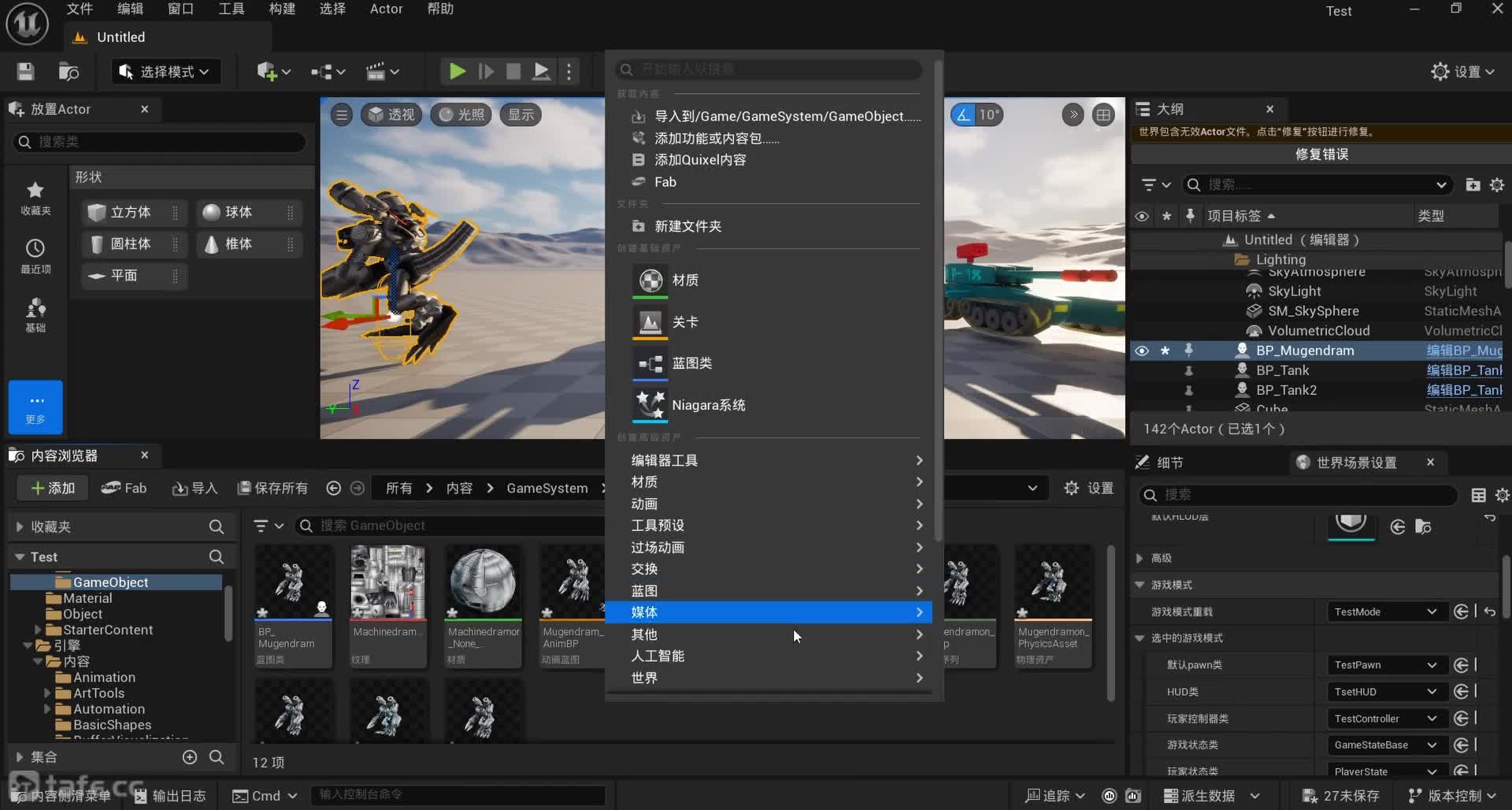Open the content browser drawer icon in toolbar
Image resolution: width=1512 pixels, height=810 pixels.
[69, 72]
